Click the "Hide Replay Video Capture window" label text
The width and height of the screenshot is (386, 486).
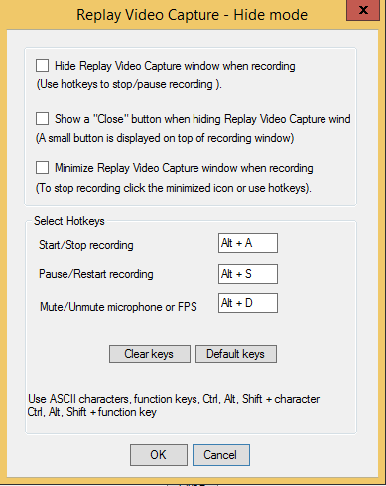(x=175, y=66)
